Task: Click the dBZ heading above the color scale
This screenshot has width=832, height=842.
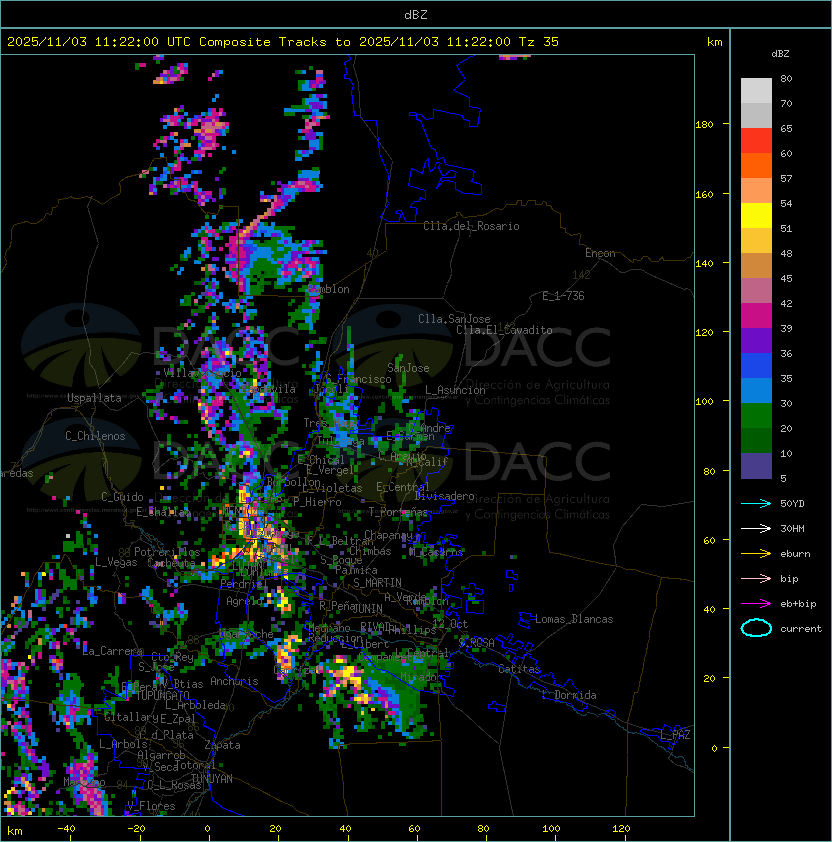Action: [780, 54]
